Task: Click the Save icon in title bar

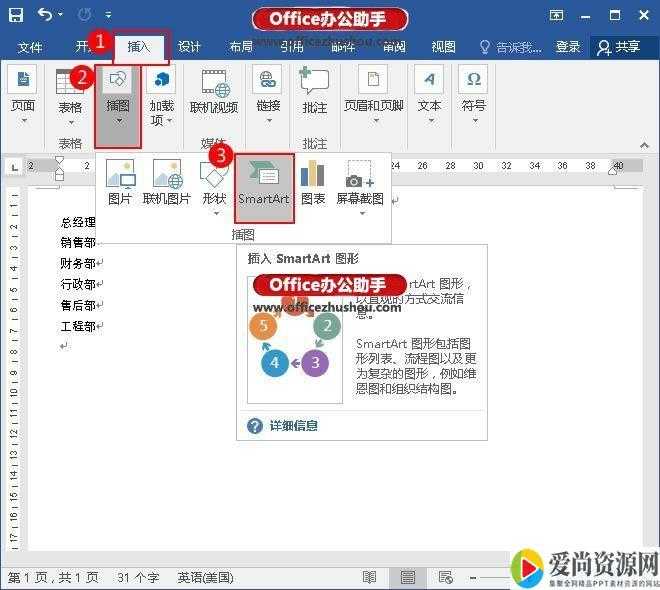Action: (x=15, y=15)
